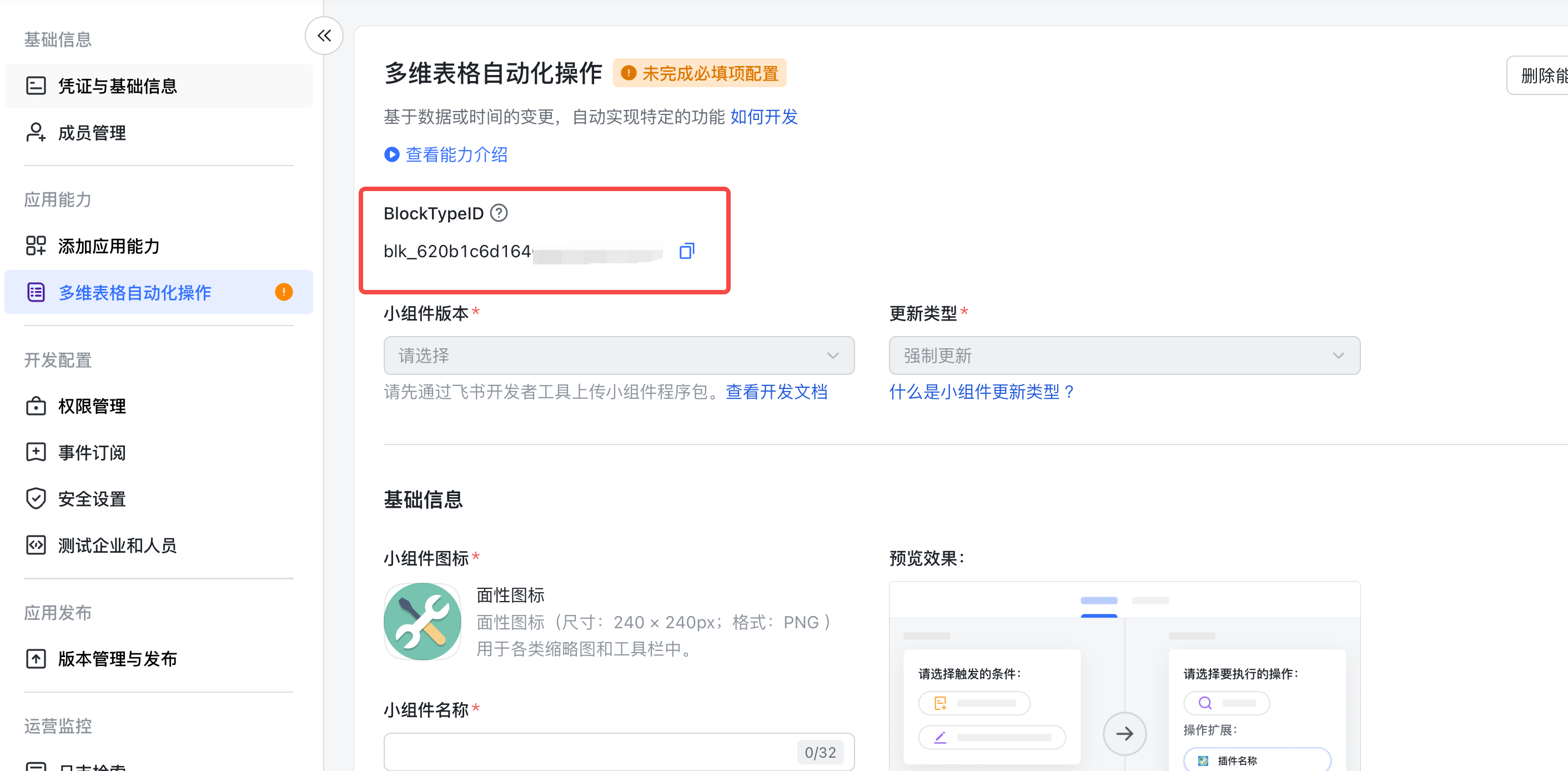
Task: Switch to 版本管理与发布 section
Action: coord(117,658)
